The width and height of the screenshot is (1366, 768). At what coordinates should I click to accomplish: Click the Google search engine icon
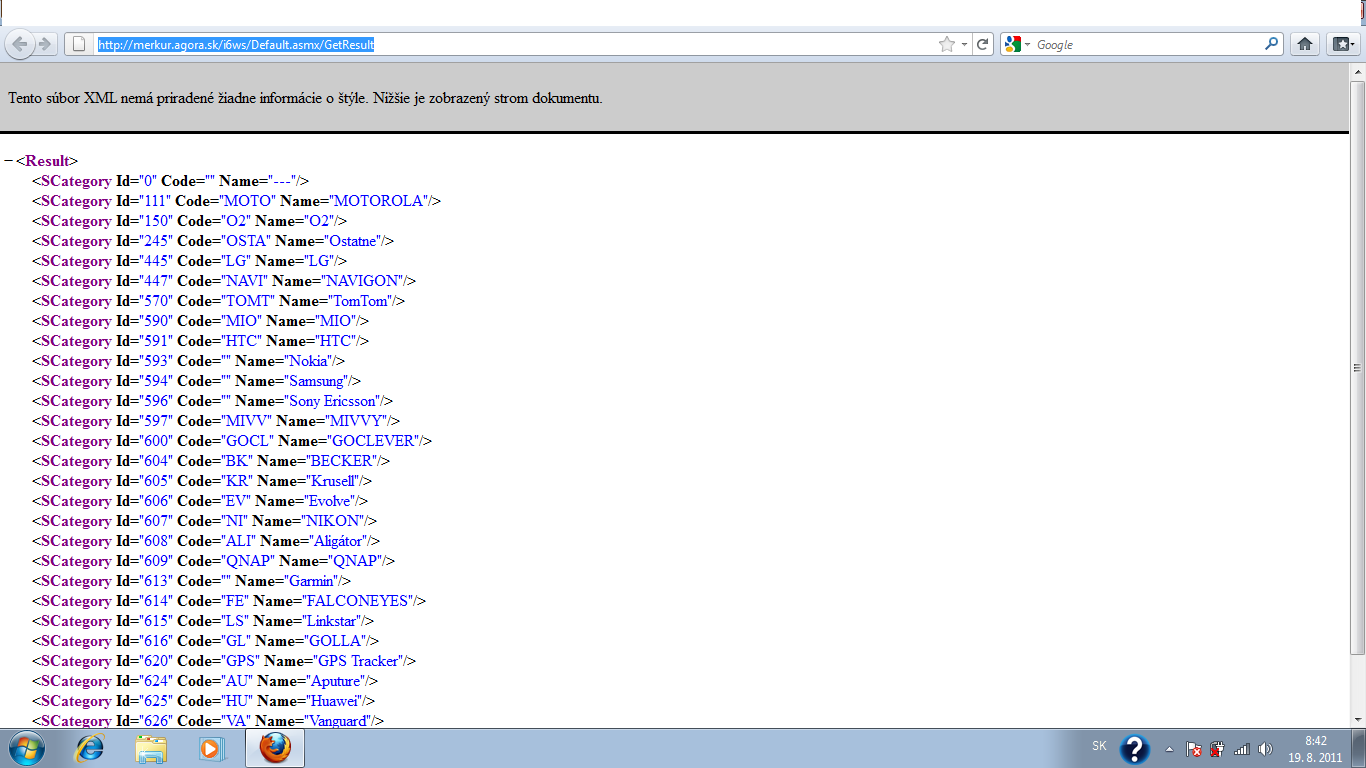(1013, 44)
